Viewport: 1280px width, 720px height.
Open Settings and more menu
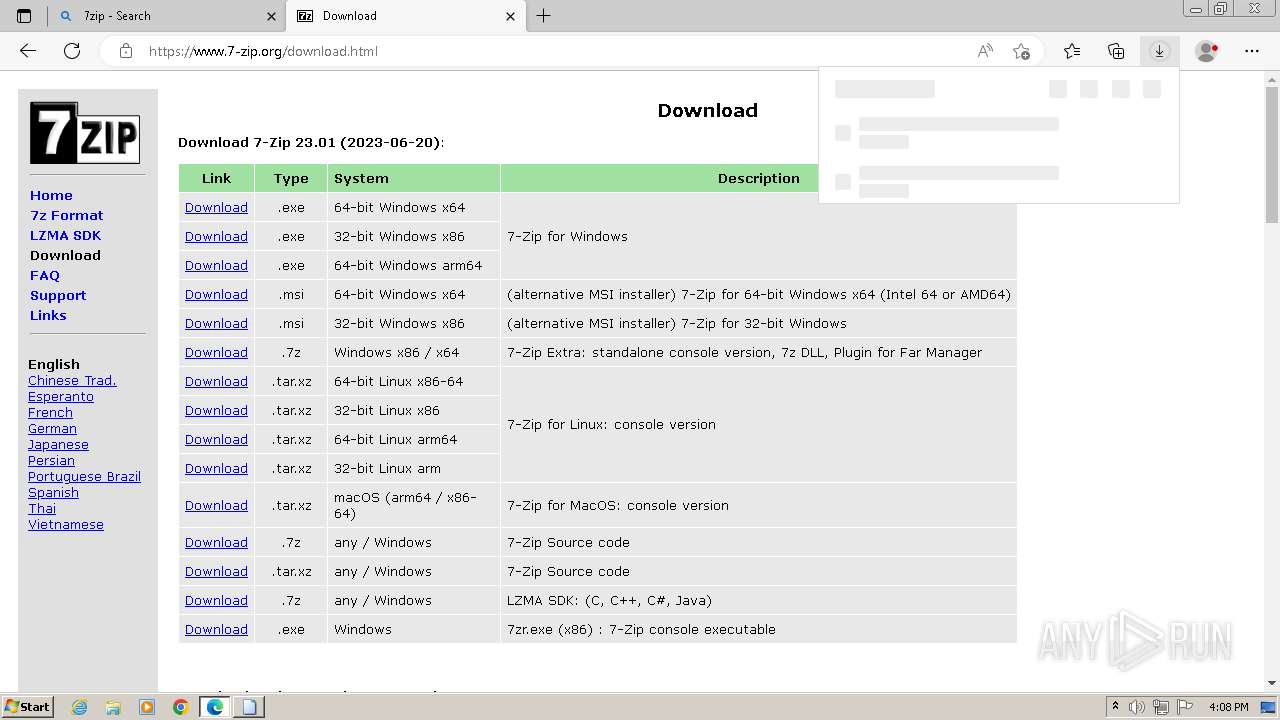pos(1252,51)
